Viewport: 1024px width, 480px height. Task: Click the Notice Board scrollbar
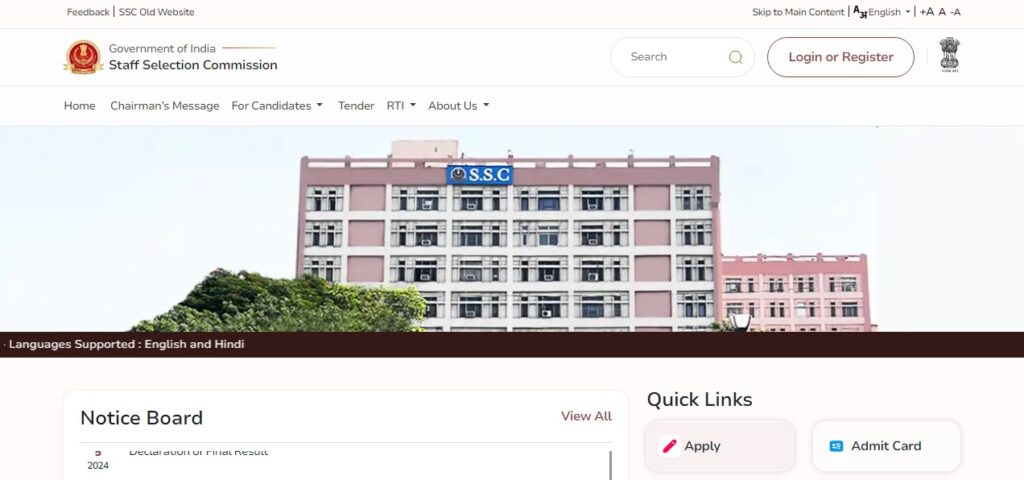[x=611, y=465]
